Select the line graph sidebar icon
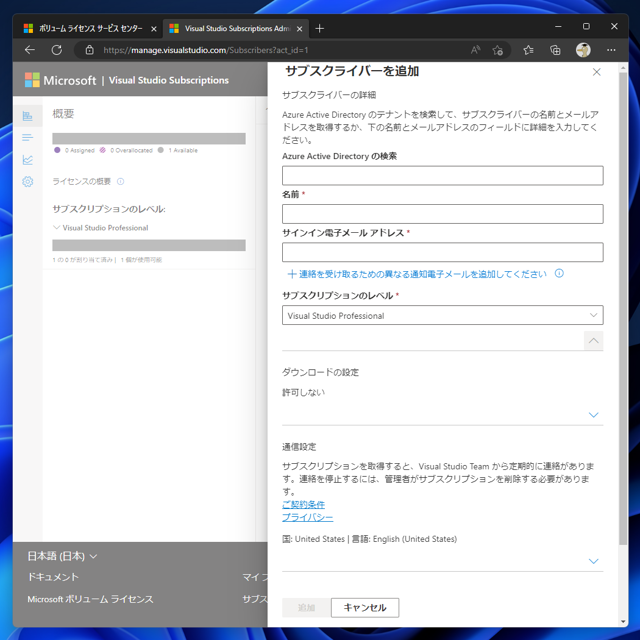Image resolution: width=640 pixels, height=640 pixels. click(x=28, y=160)
